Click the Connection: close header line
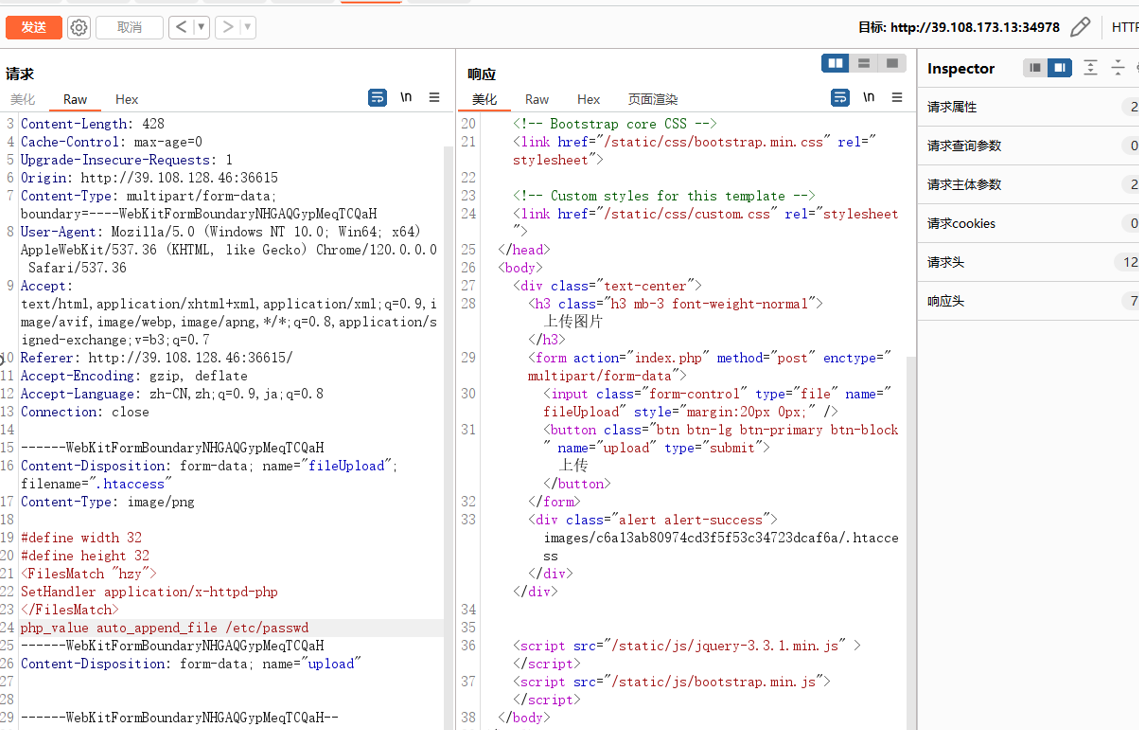The height and width of the screenshot is (730, 1139). [x=84, y=412]
